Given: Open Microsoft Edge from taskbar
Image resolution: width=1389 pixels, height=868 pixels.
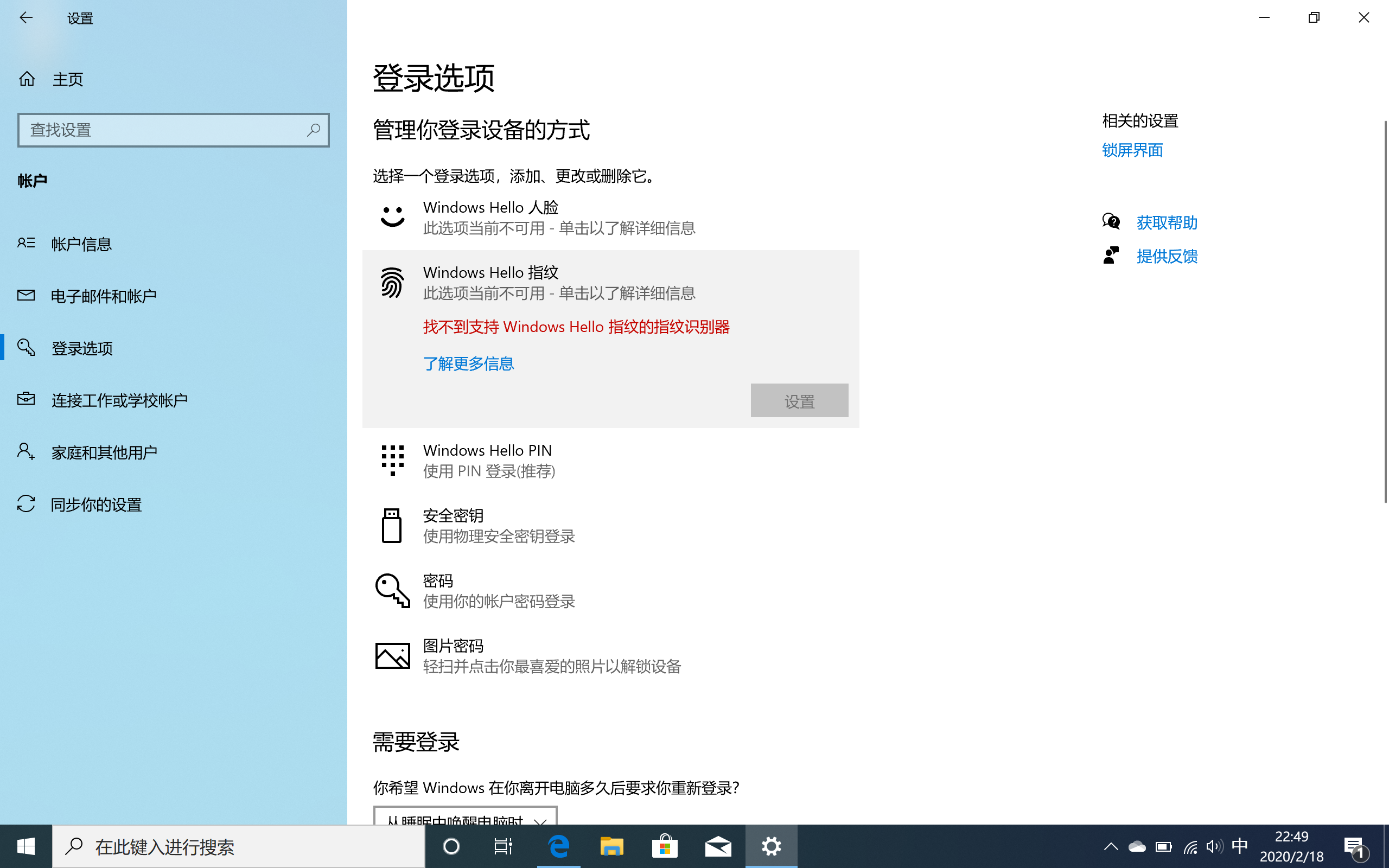Looking at the screenshot, I should tap(558, 846).
